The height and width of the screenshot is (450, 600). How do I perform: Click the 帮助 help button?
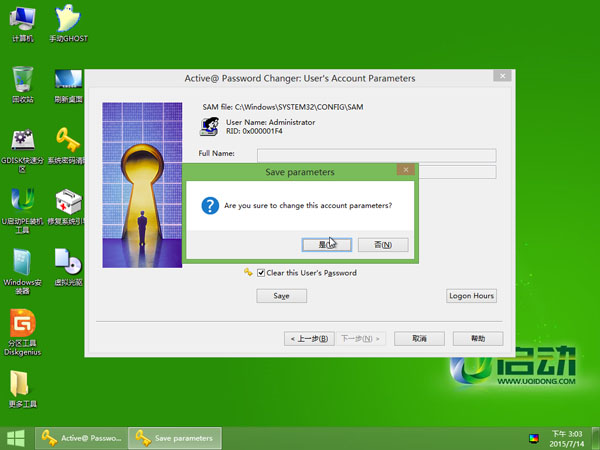[x=478, y=339]
